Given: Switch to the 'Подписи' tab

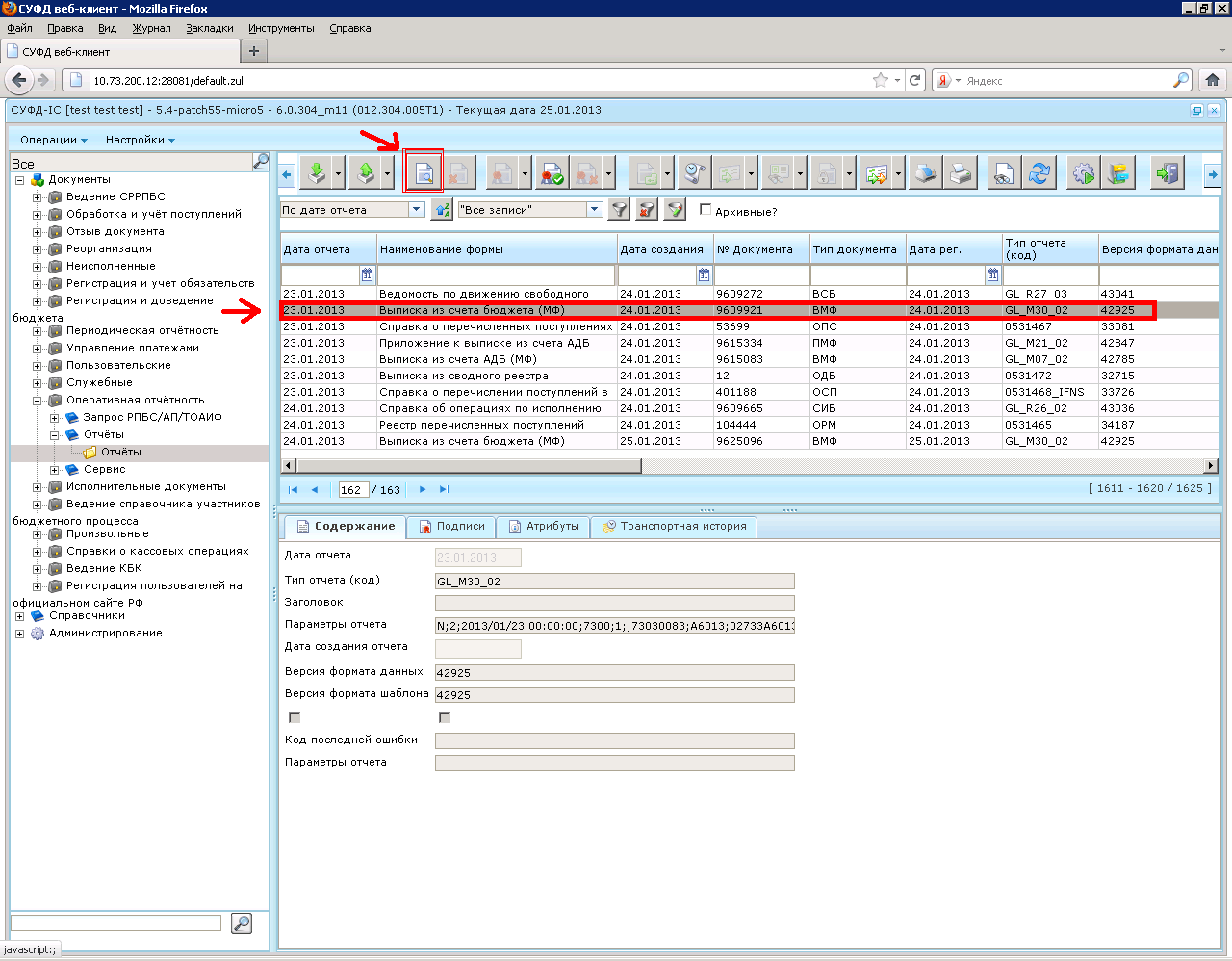Looking at the screenshot, I should point(451,527).
